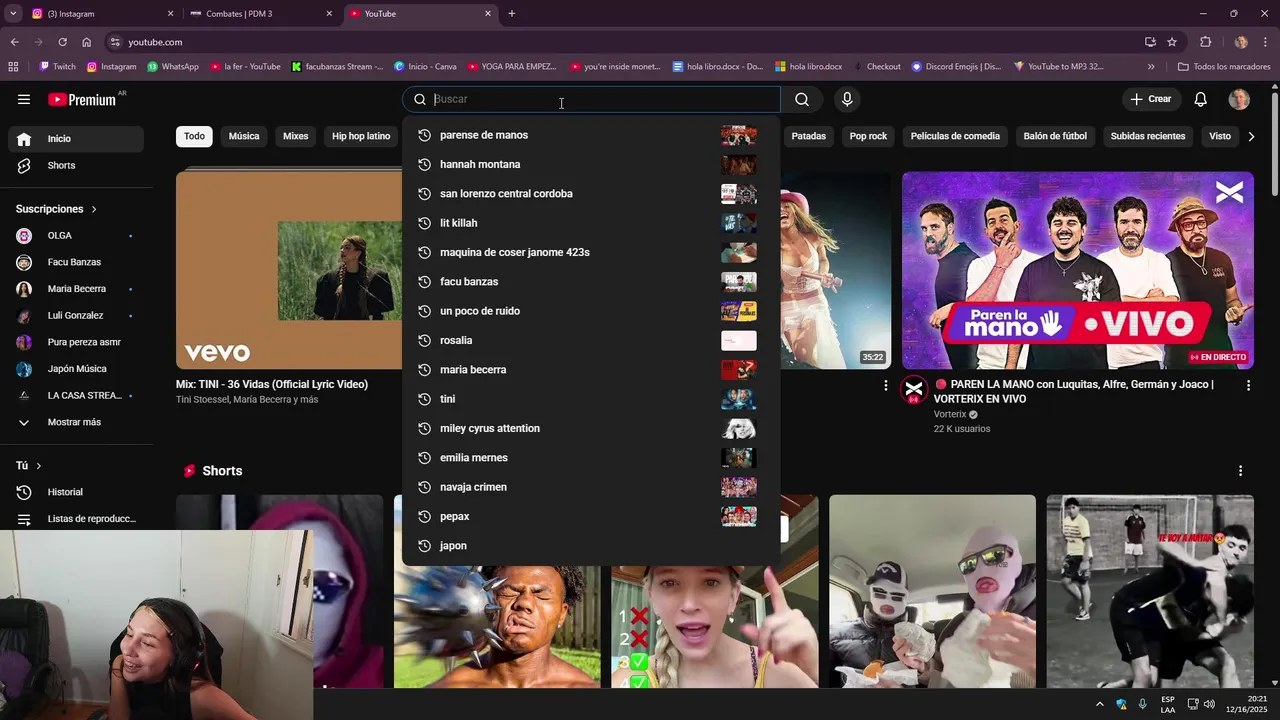Open the Maria Becerra channel subscription
The image size is (1280, 720).
tap(76, 289)
